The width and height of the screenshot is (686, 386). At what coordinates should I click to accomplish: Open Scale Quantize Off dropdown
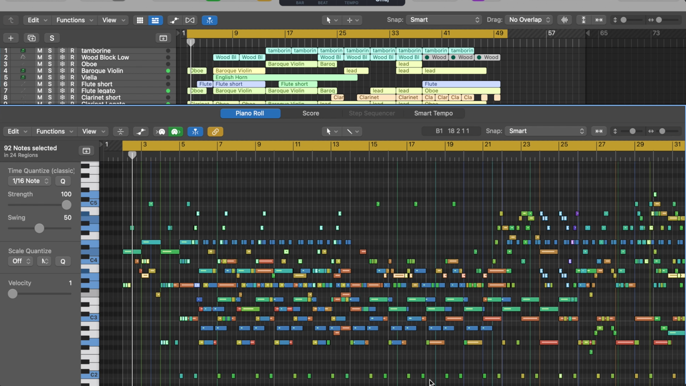[20, 261]
